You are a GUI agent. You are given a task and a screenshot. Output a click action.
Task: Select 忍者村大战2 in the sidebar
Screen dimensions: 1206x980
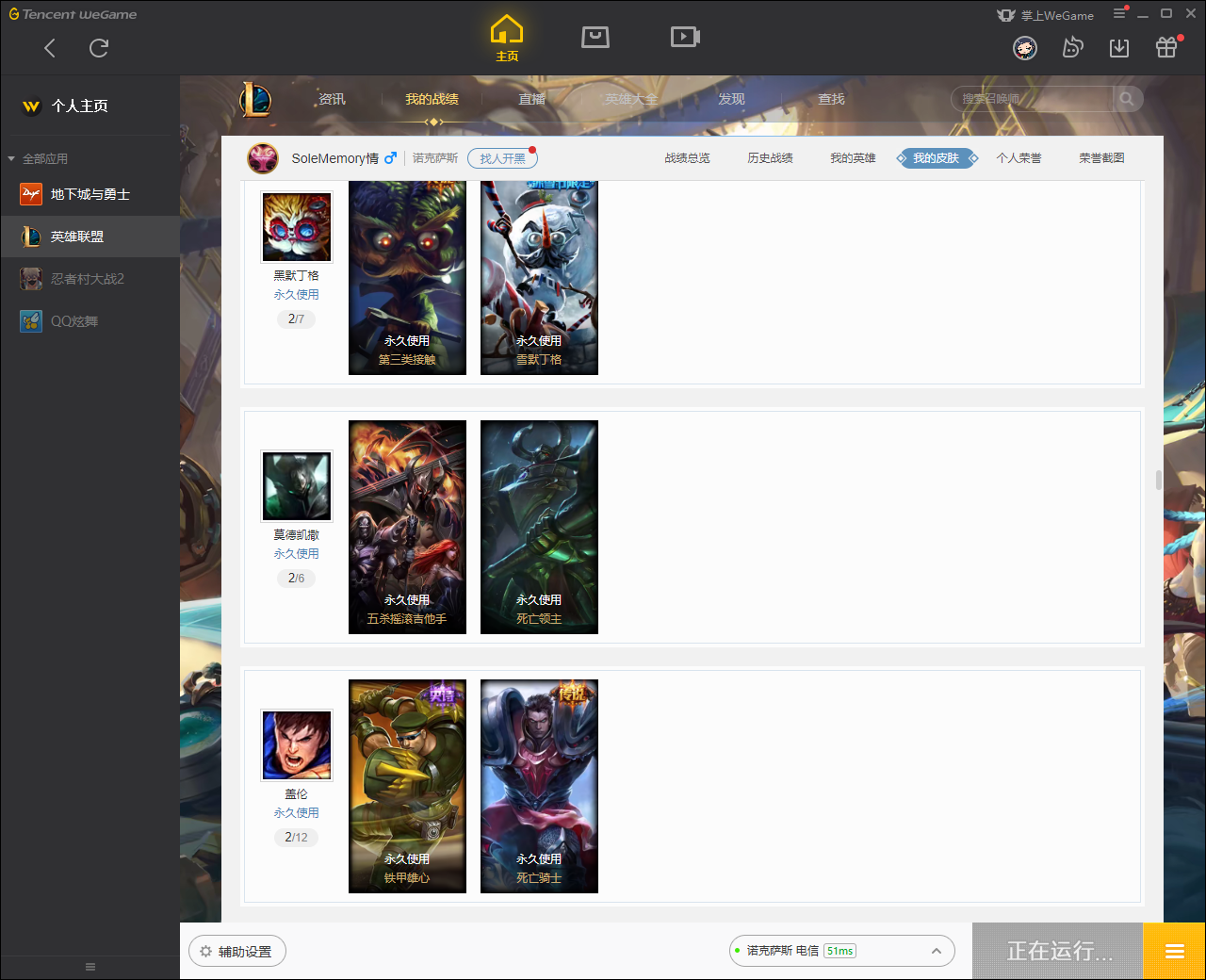tap(90, 279)
